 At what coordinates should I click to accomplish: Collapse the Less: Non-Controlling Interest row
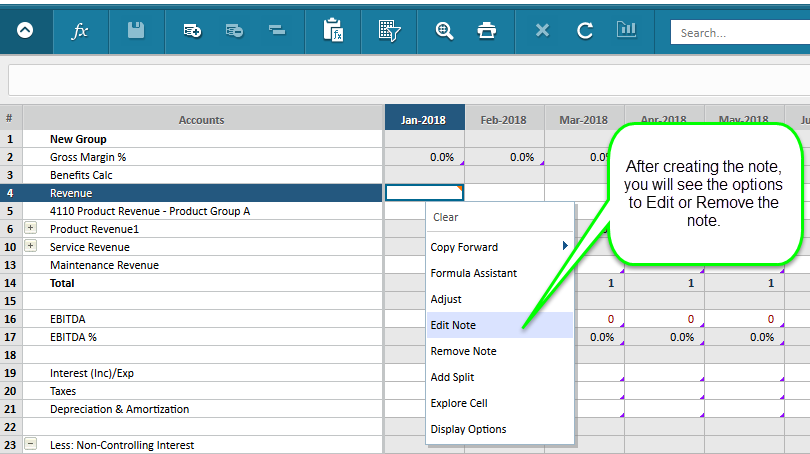30,444
